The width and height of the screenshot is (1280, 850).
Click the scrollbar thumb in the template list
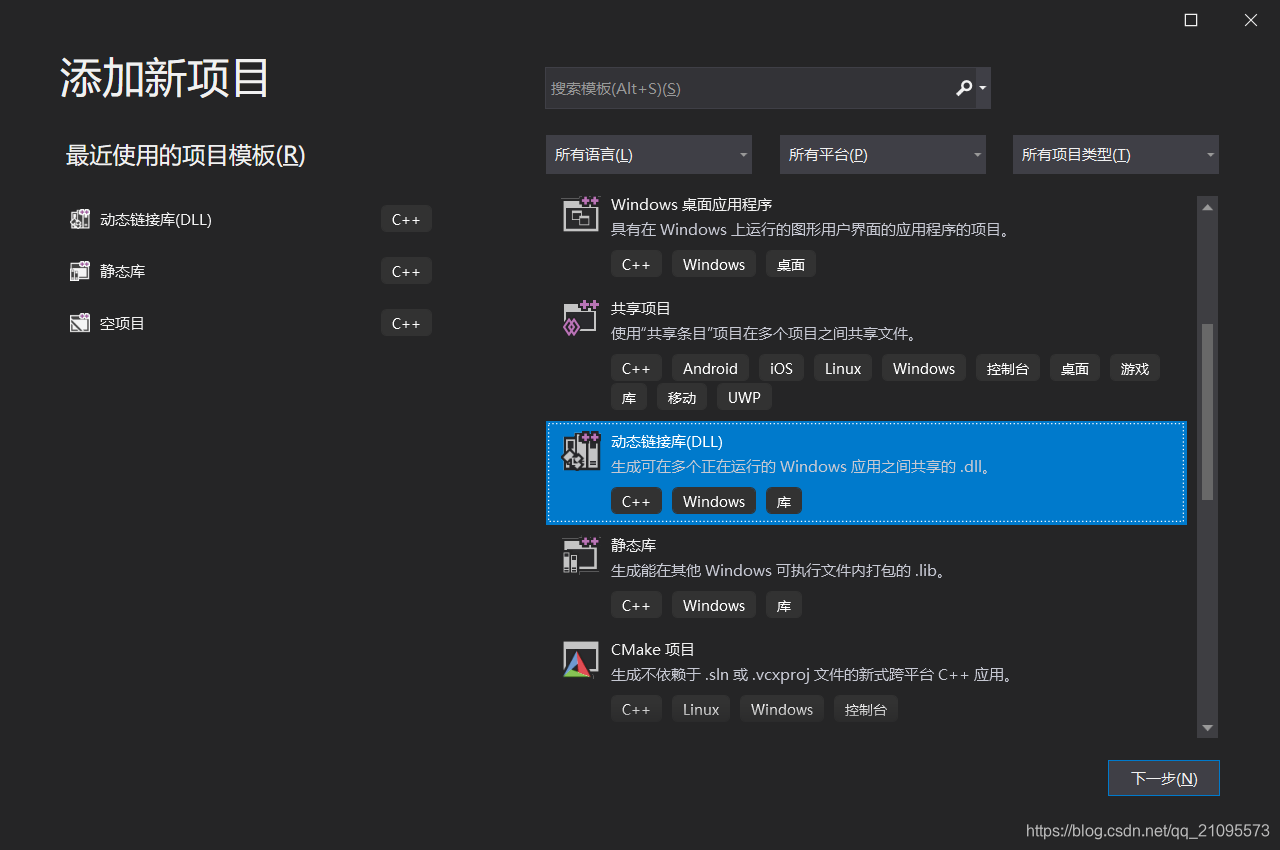1207,400
